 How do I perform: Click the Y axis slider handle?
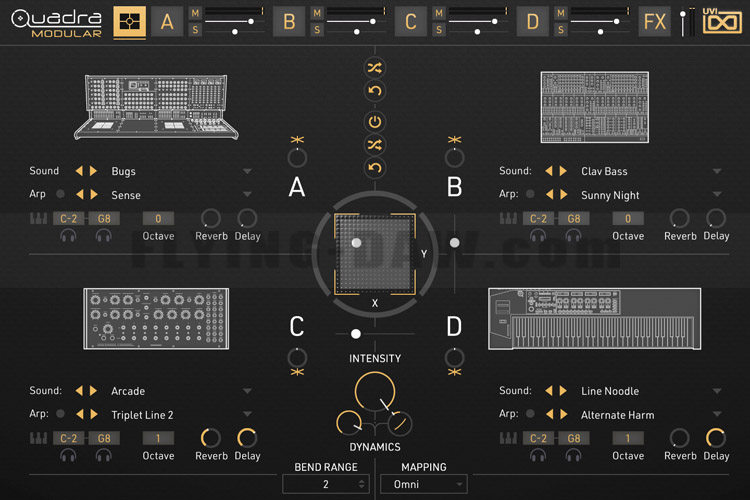coord(454,243)
